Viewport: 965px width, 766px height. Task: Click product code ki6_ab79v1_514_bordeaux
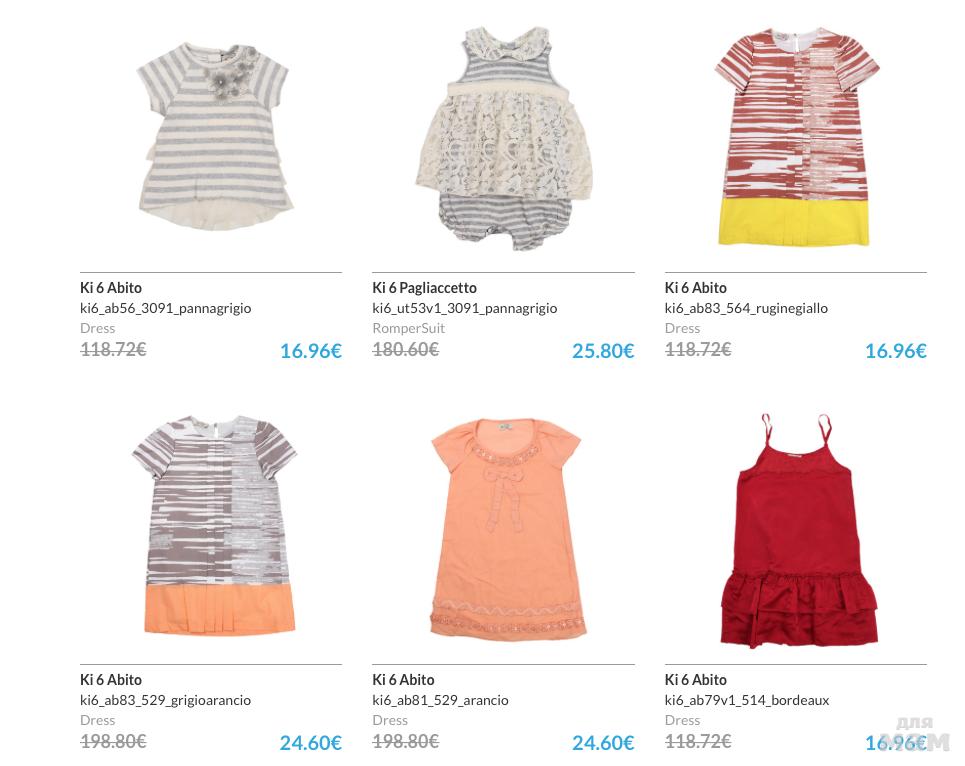[747, 700]
